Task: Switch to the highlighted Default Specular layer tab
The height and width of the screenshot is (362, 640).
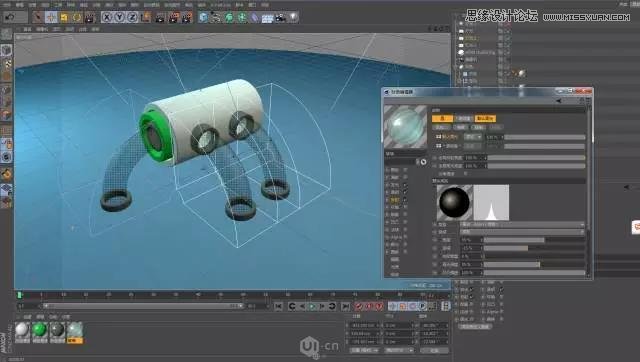Action: pos(485,118)
